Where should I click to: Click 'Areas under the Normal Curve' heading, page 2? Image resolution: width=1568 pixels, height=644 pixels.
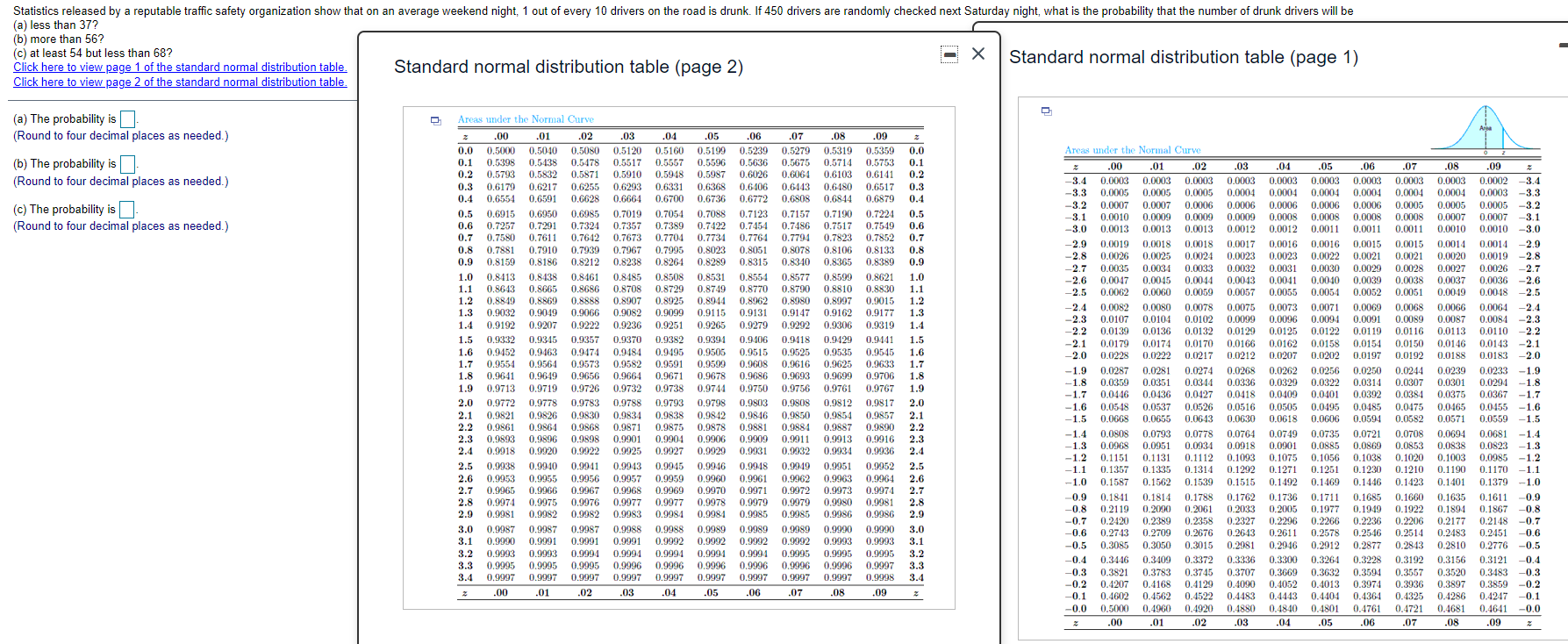(526, 119)
